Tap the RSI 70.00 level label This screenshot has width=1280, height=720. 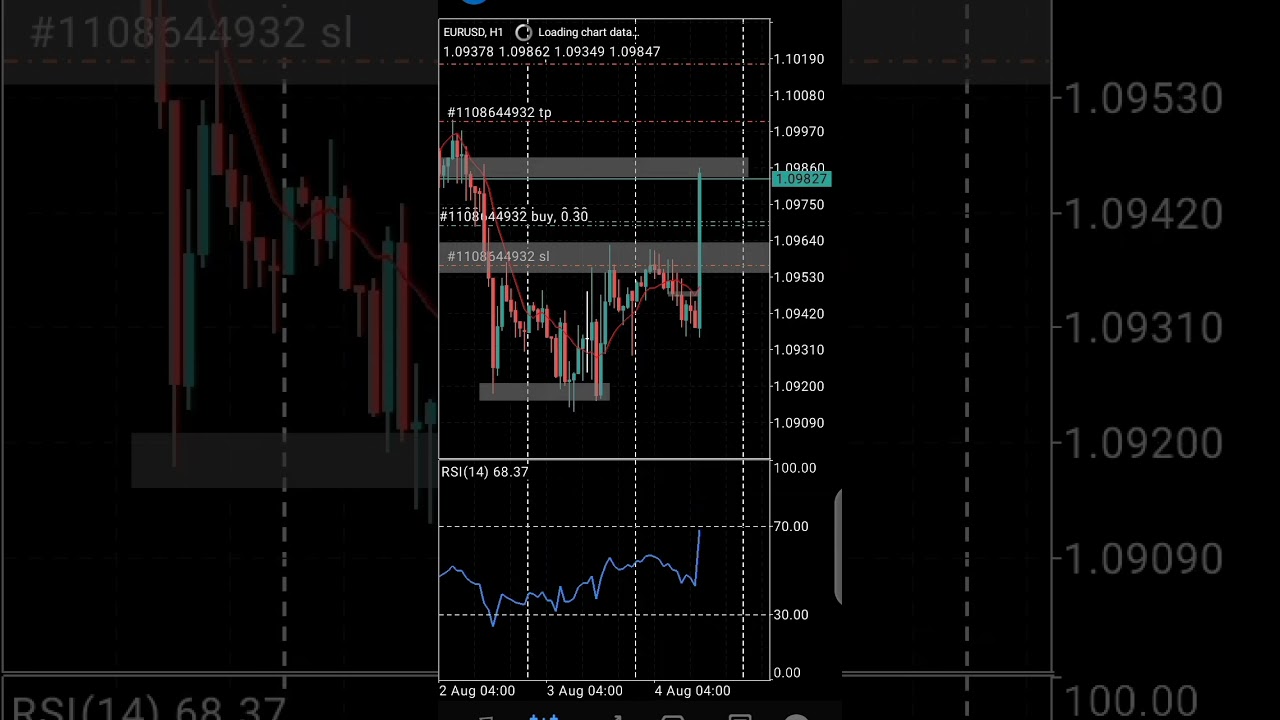pos(790,526)
